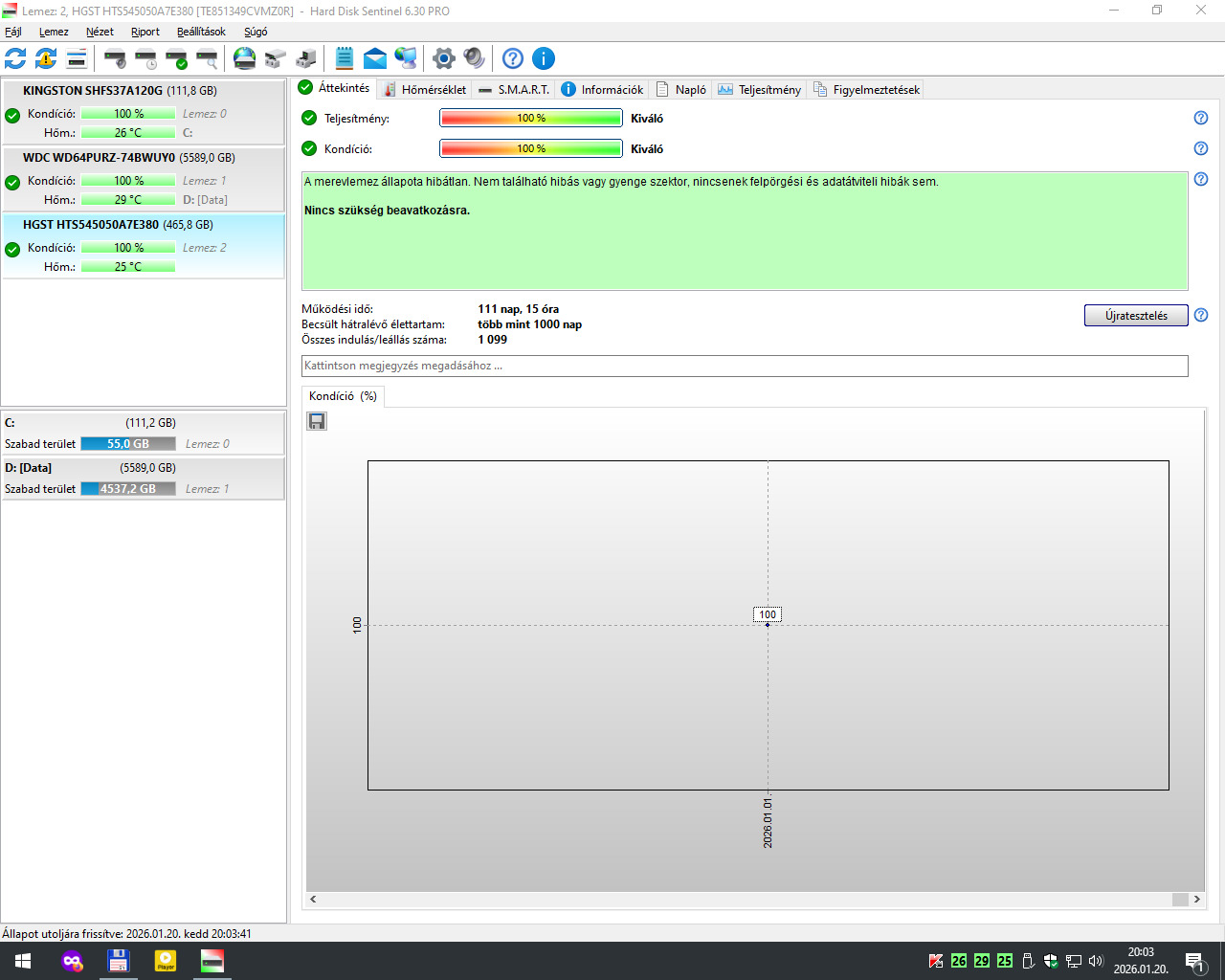Screen dimensions: 1225x980
Task: Switch to the Teljesítmény tab
Action: pyautogui.click(x=760, y=89)
